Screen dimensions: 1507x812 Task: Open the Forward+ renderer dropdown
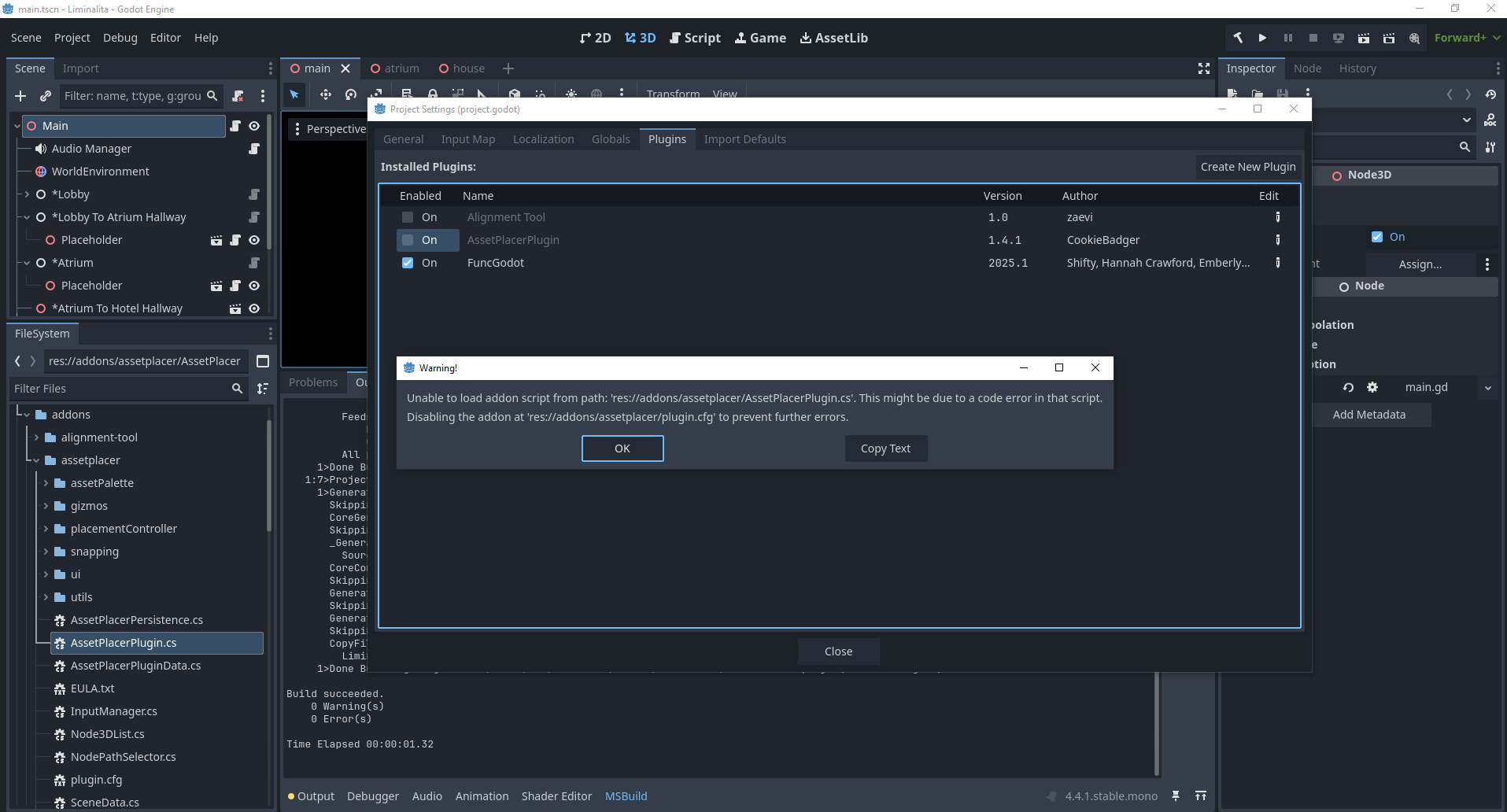[x=1467, y=38]
